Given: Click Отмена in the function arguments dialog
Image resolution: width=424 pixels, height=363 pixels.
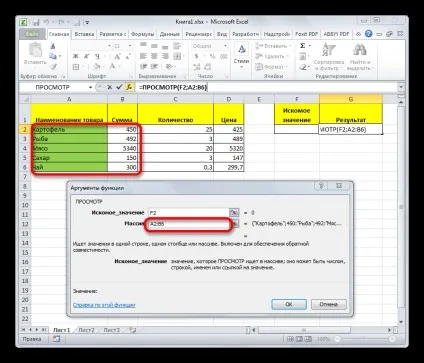Looking at the screenshot, I should tap(329, 304).
